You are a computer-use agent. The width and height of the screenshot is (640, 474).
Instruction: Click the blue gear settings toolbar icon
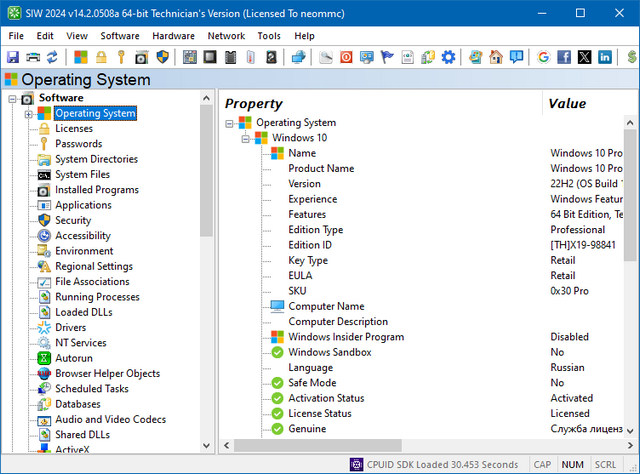449,57
